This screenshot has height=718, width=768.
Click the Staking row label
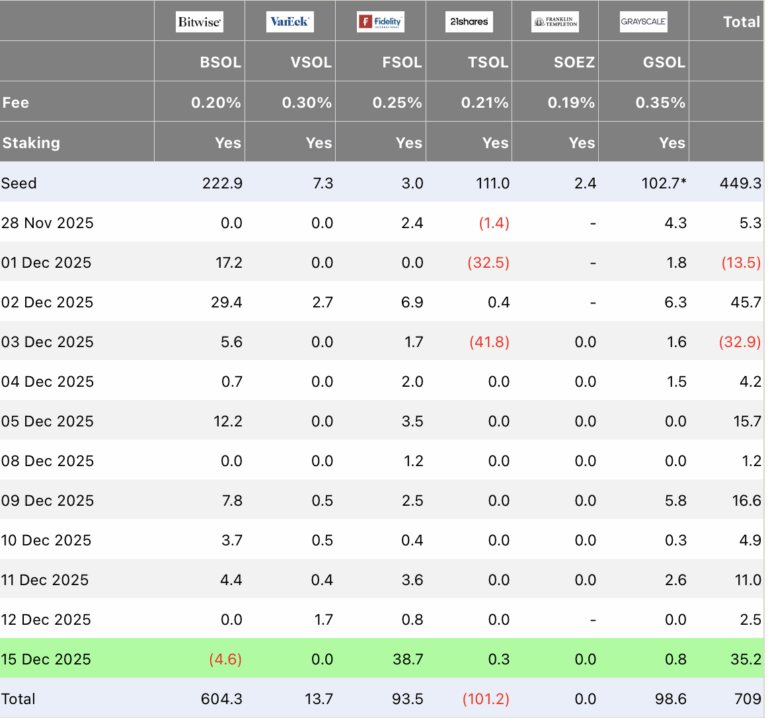coord(31,142)
